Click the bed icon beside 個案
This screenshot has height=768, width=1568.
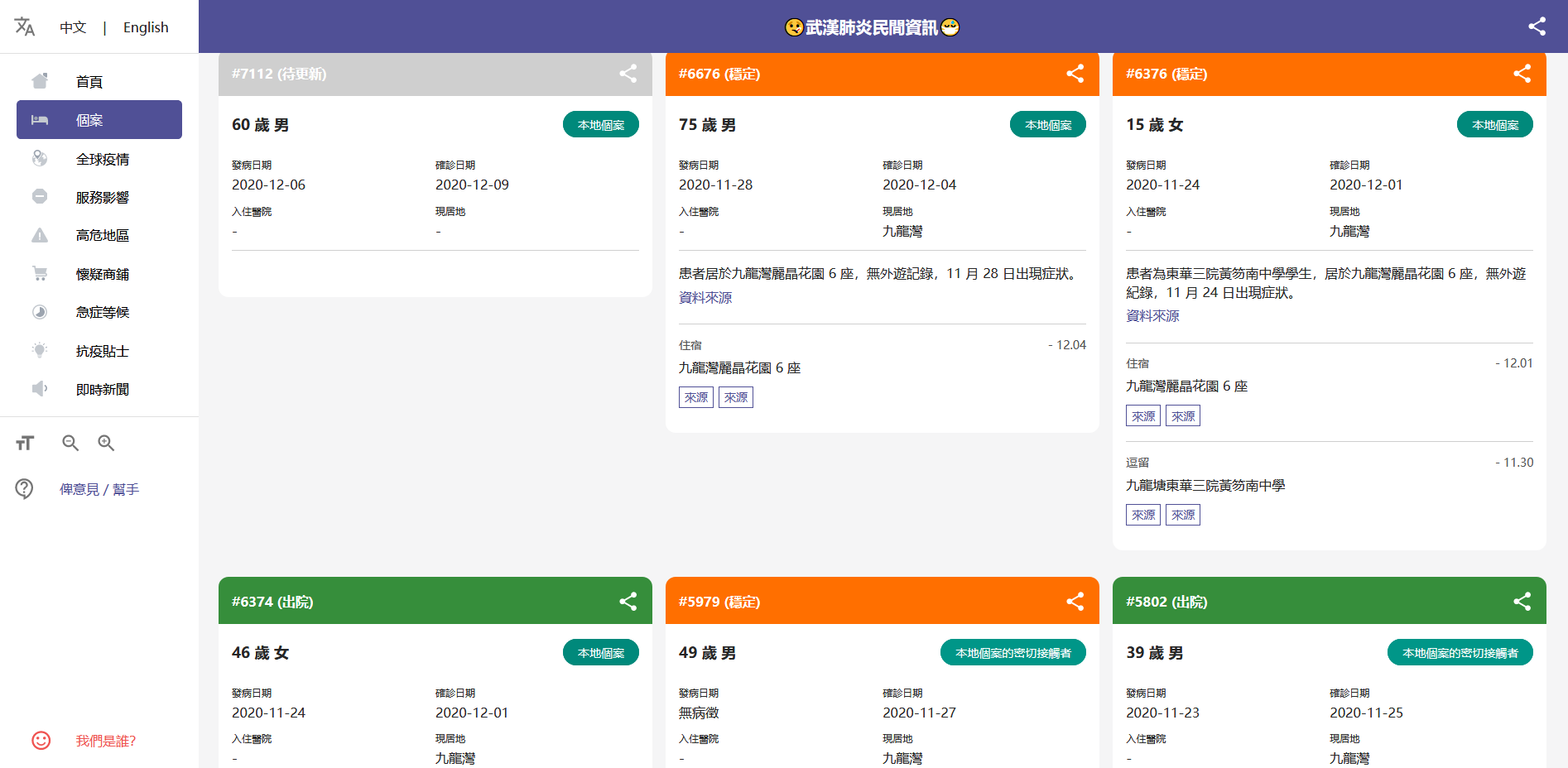click(x=40, y=120)
